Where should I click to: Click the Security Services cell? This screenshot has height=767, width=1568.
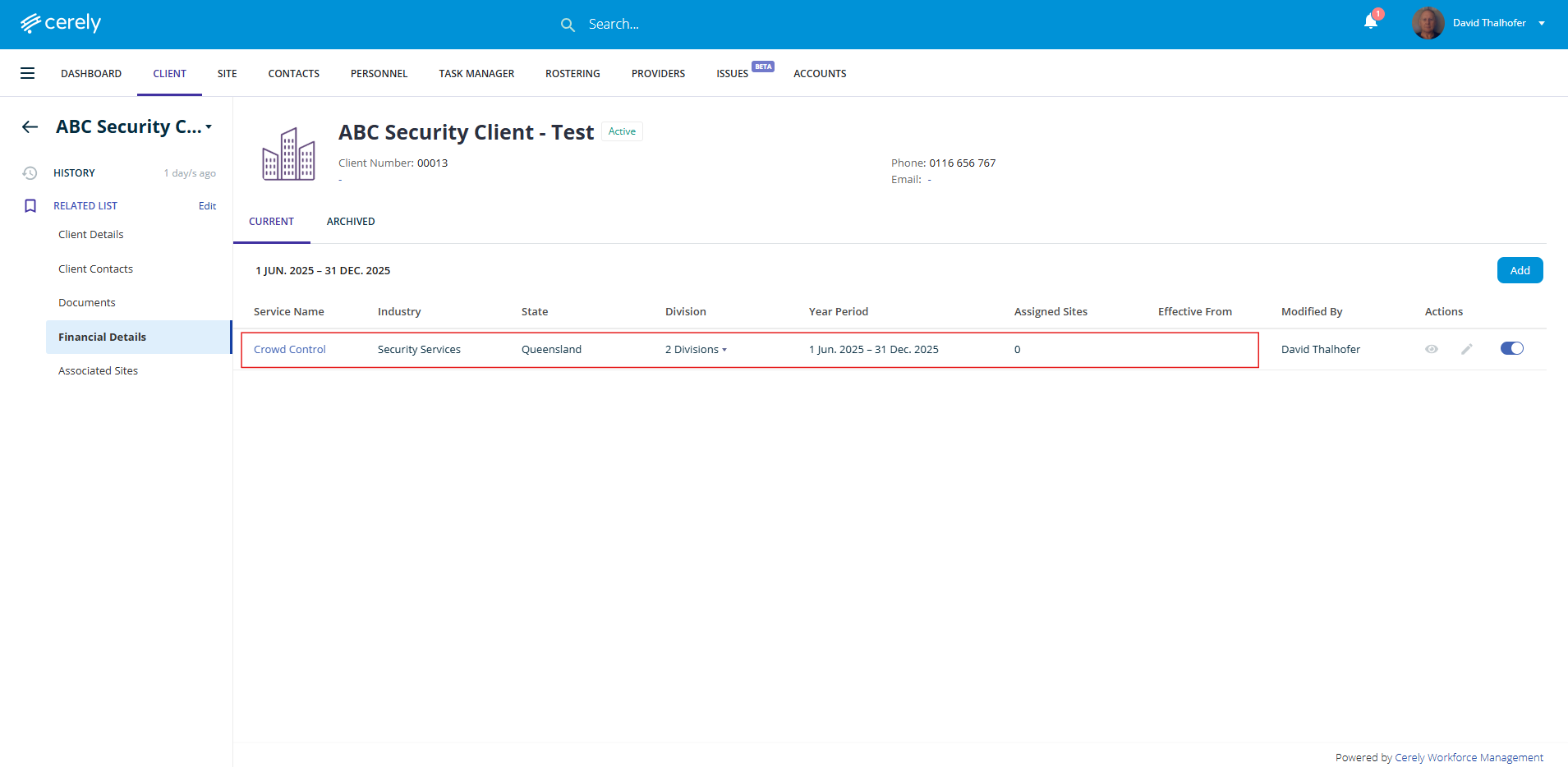pos(419,349)
